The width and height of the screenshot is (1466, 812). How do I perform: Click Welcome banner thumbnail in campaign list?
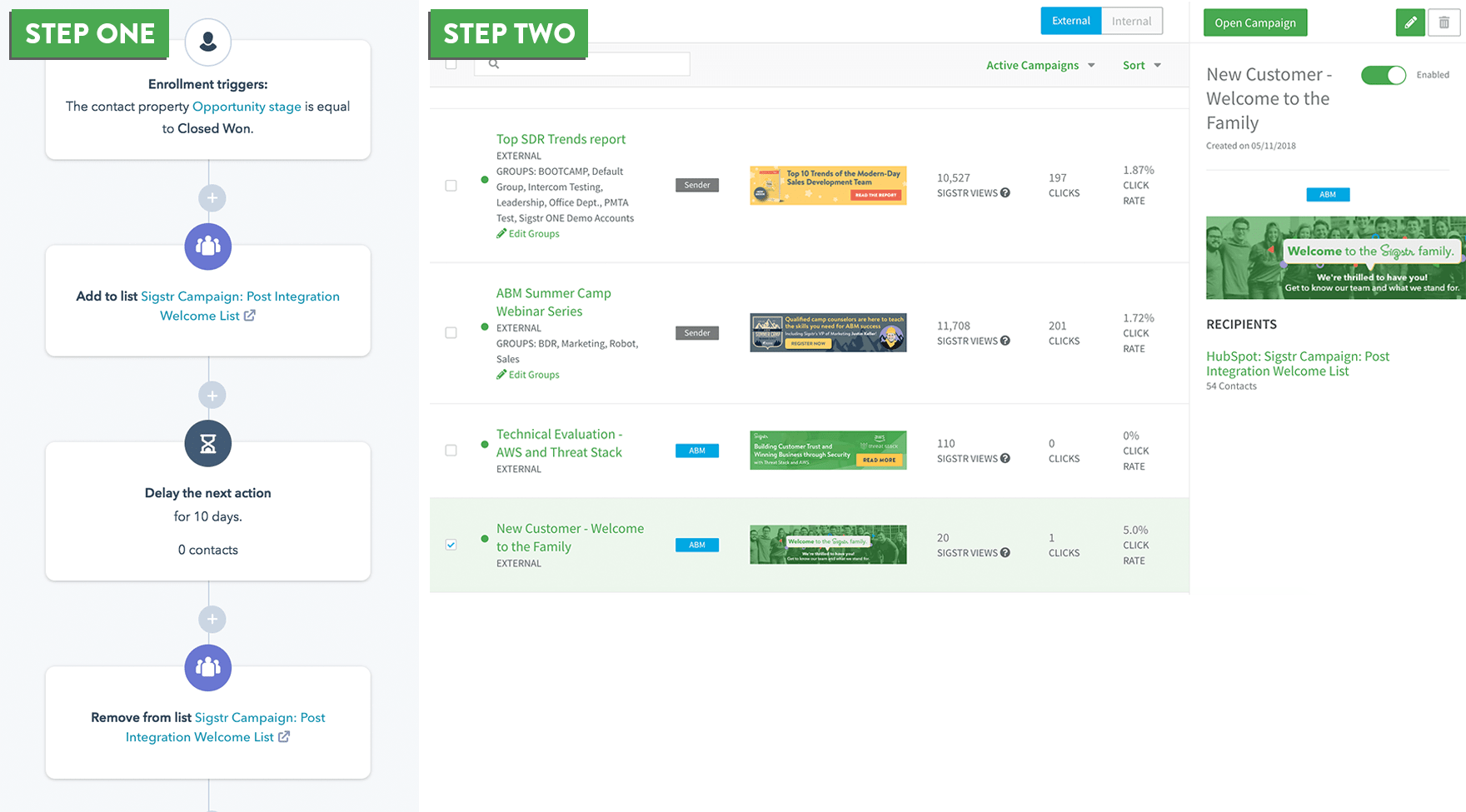[x=828, y=544]
